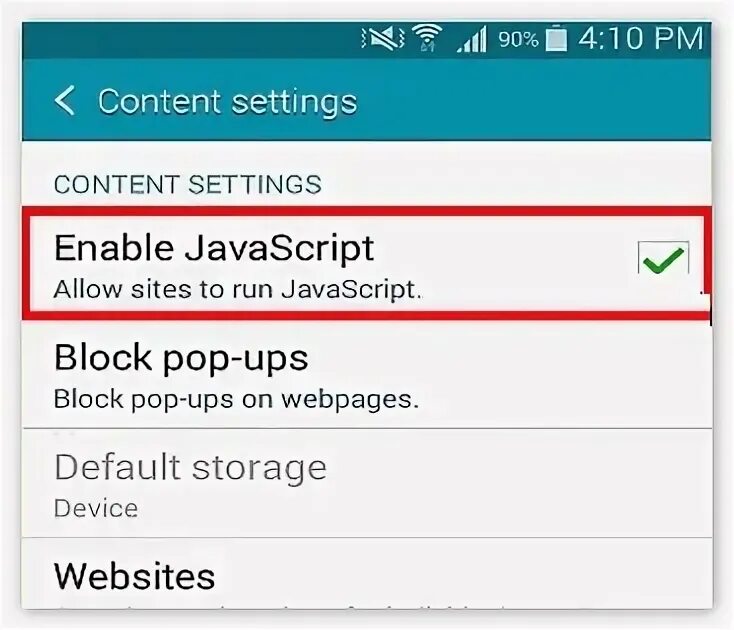Tap the cellular signal bars icon
Screen dimensions: 734x630
473,40
